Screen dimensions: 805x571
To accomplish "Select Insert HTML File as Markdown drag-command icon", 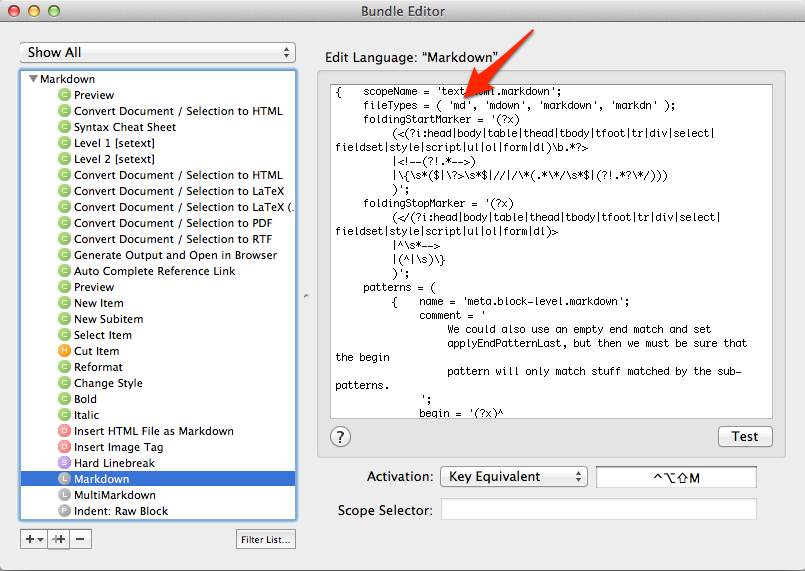I will (64, 430).
